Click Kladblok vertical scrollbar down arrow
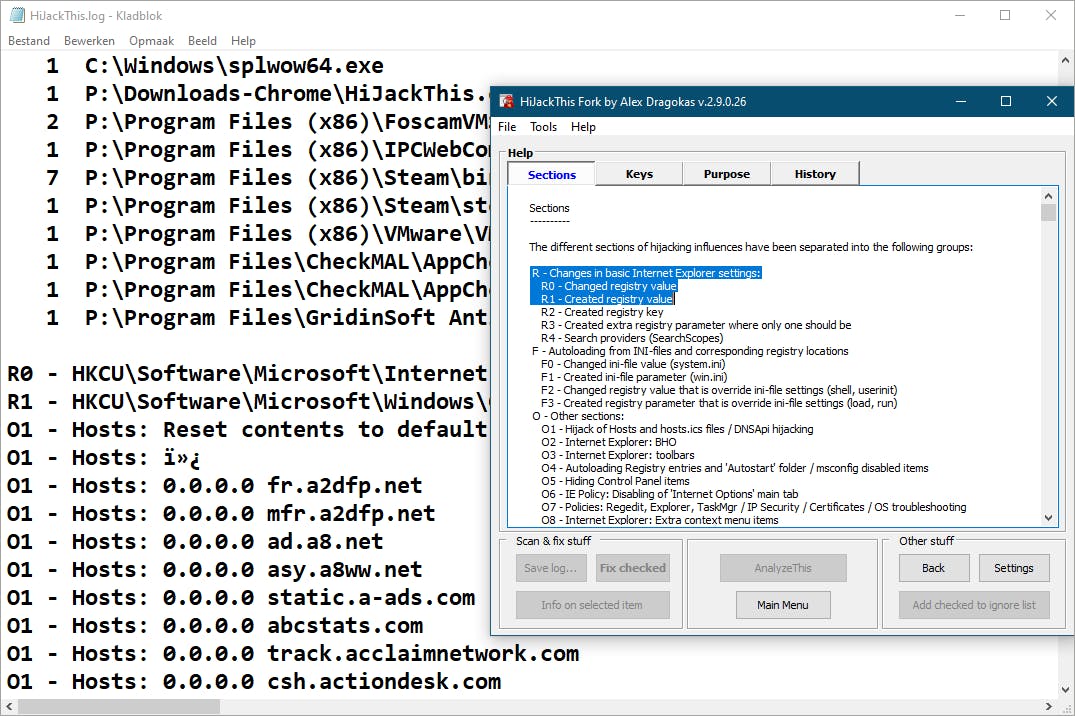 [x=1065, y=690]
